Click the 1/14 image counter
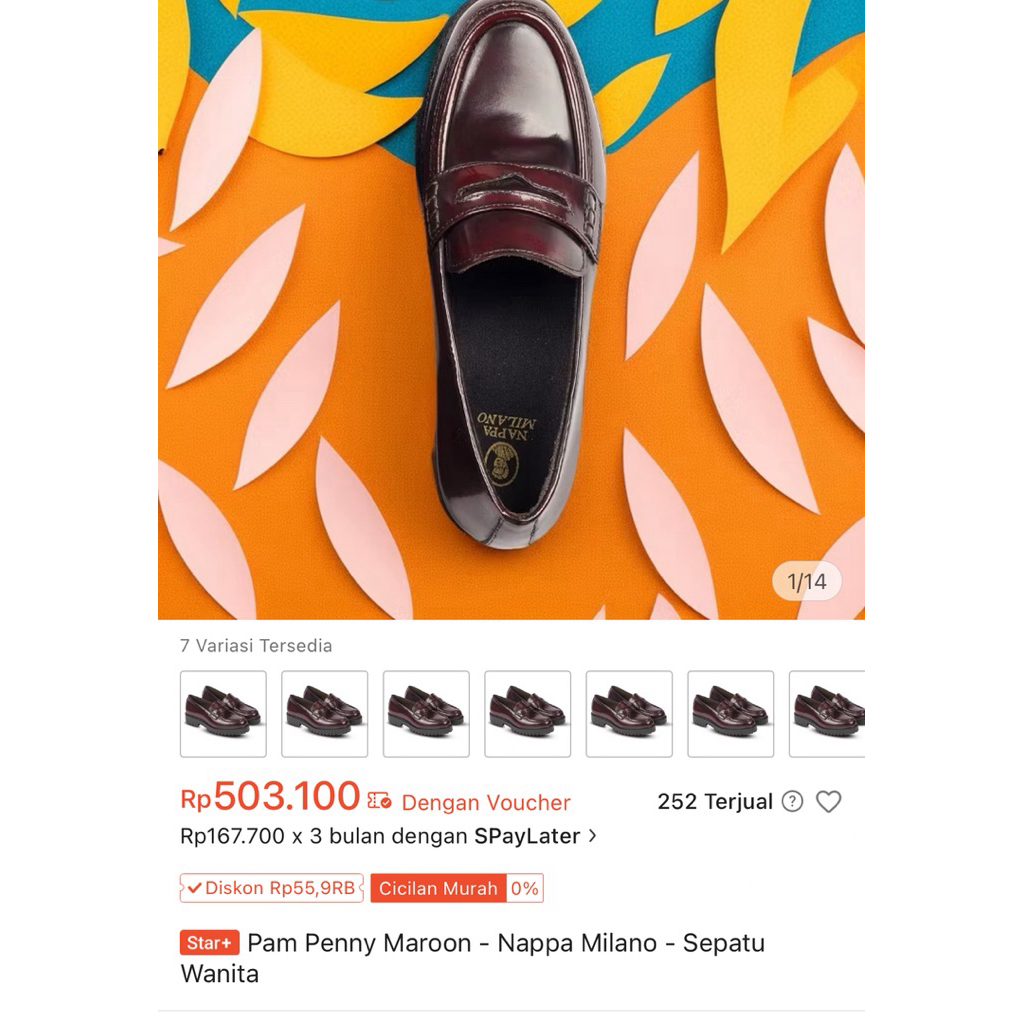Viewport: 1024px width, 1024px height. pyautogui.click(x=807, y=581)
